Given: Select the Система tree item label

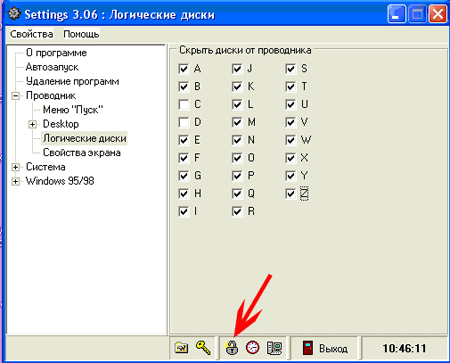Looking at the screenshot, I should click(45, 167).
